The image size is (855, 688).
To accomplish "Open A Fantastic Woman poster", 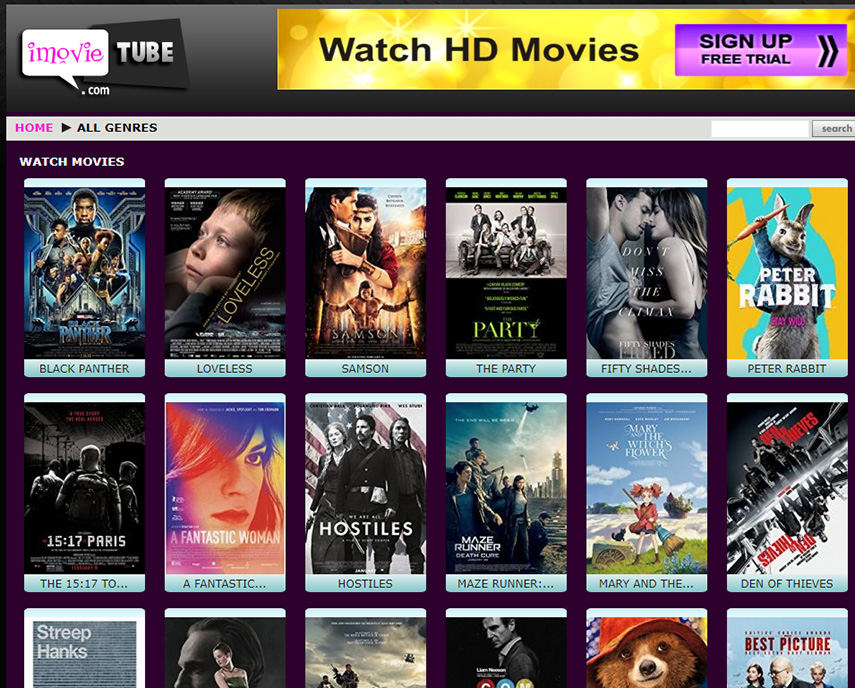I will [x=225, y=488].
